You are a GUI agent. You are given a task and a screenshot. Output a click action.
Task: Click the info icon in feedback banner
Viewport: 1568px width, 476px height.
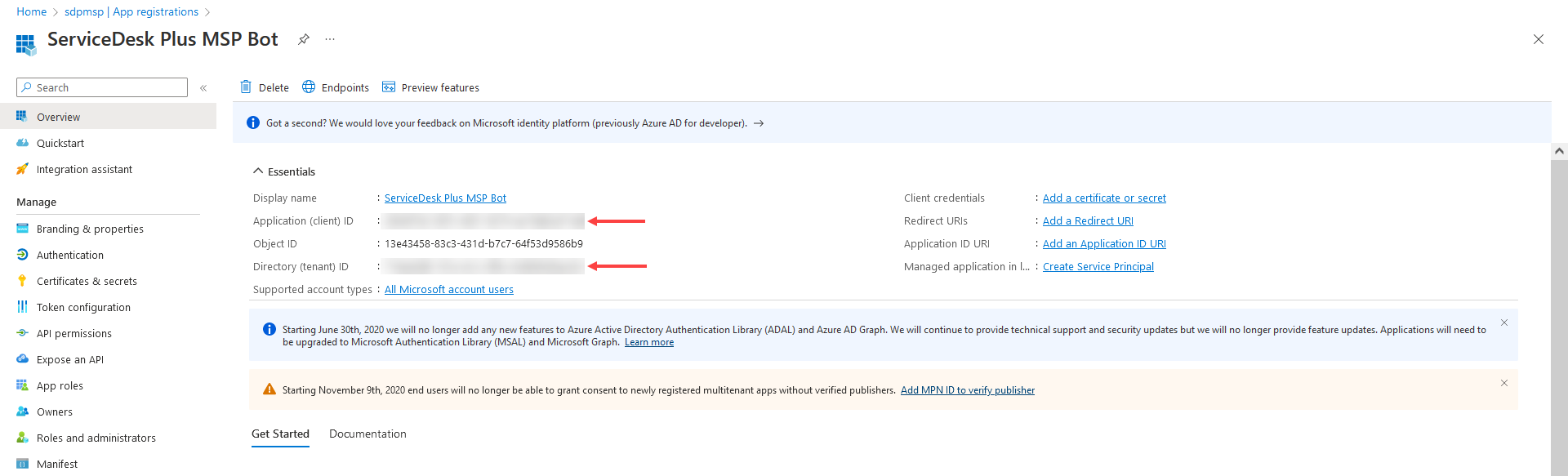tap(253, 122)
